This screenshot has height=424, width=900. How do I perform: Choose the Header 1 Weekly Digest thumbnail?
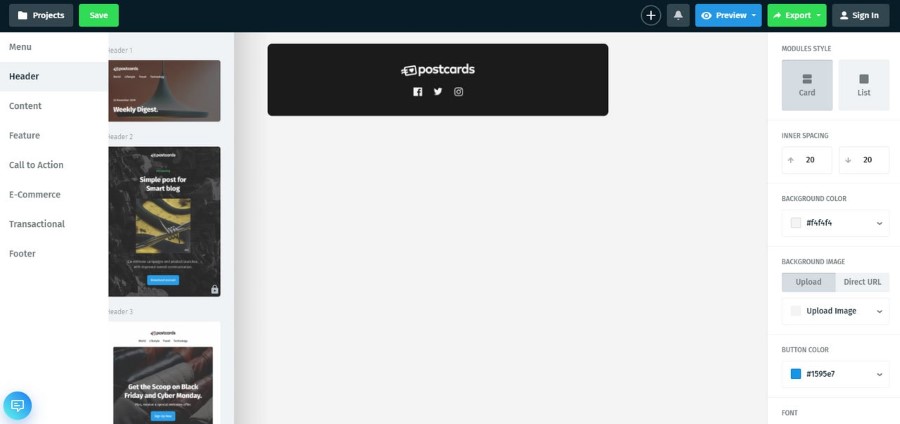coord(164,91)
